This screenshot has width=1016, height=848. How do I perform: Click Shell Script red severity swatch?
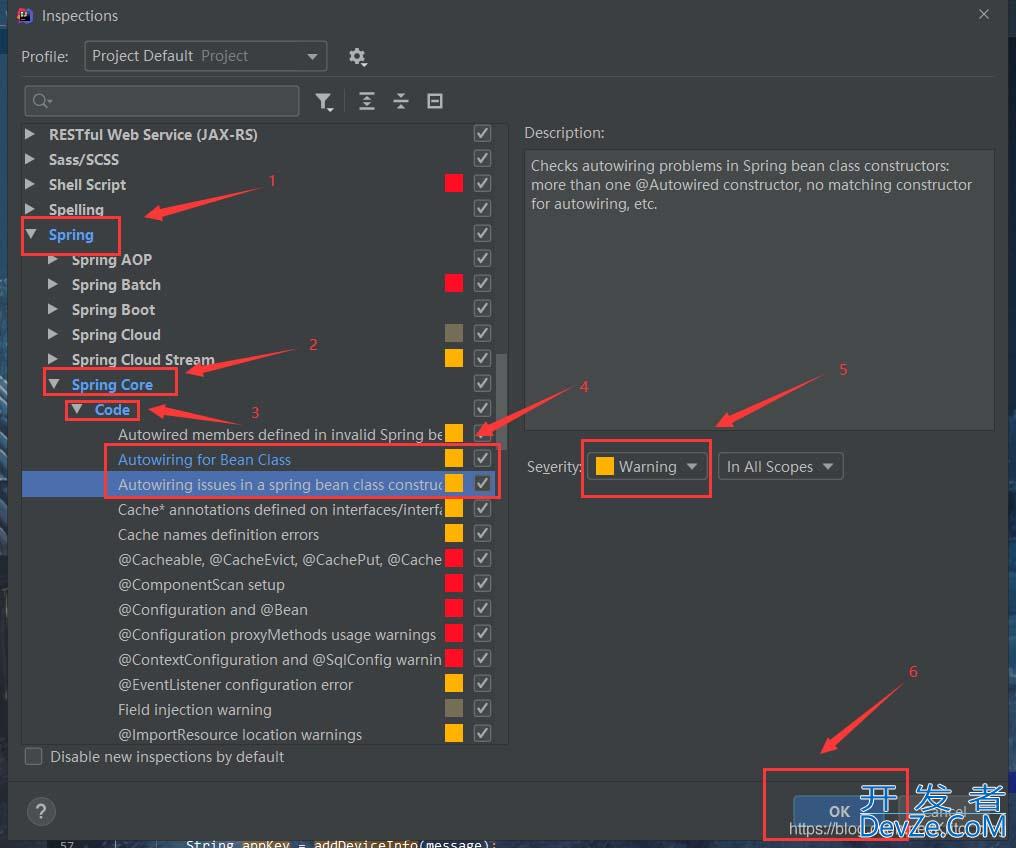[x=454, y=183]
